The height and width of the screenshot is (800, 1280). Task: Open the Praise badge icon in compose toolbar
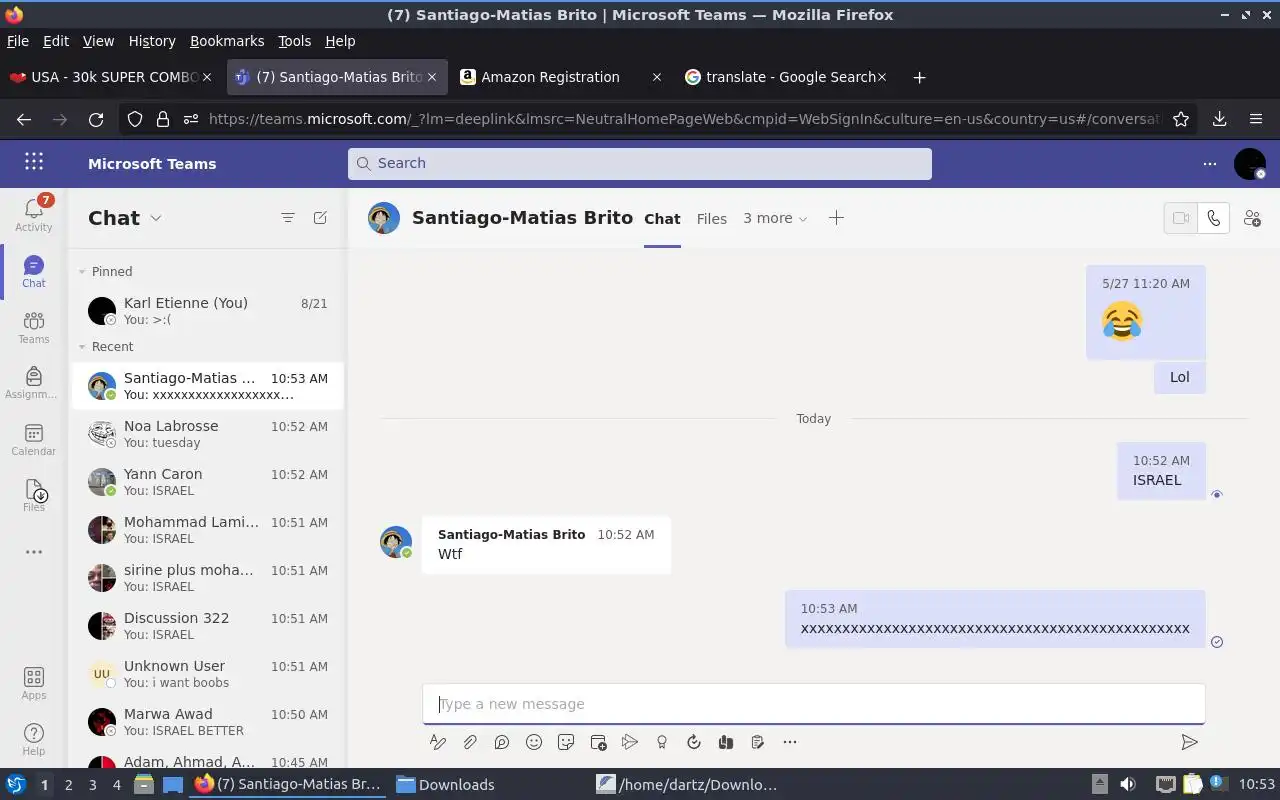click(662, 742)
